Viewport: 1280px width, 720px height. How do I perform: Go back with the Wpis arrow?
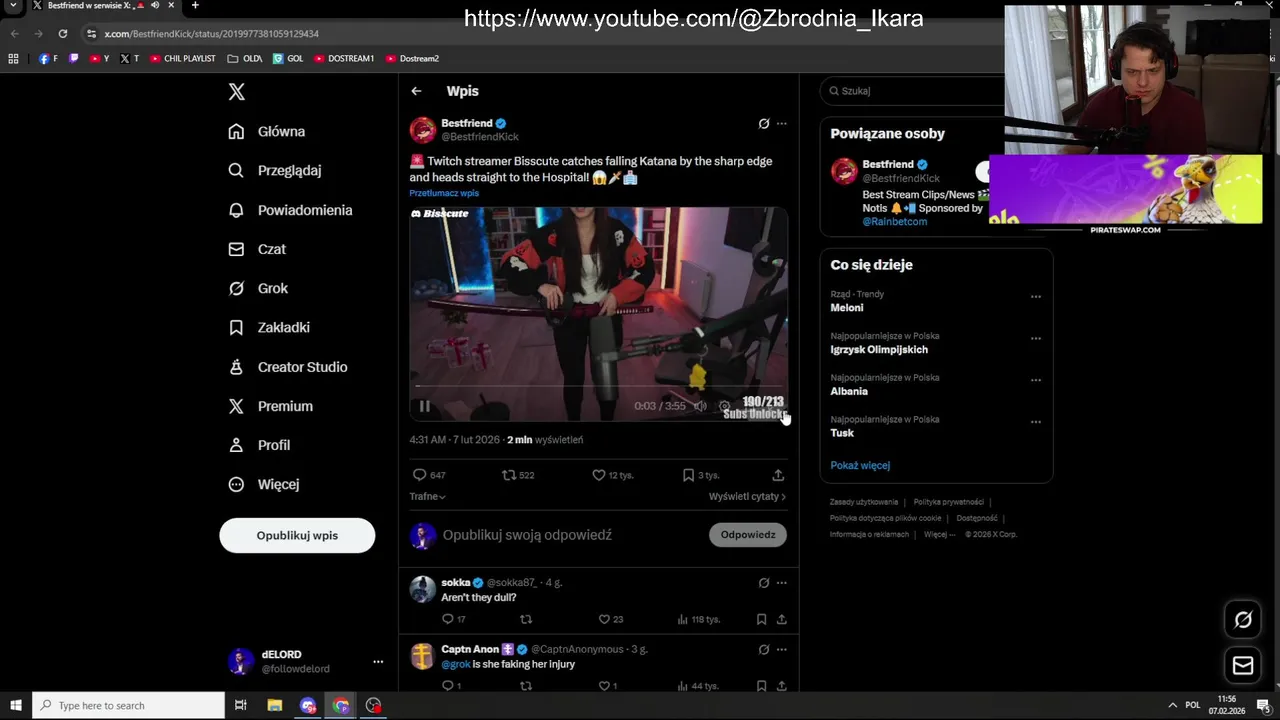pyautogui.click(x=416, y=91)
